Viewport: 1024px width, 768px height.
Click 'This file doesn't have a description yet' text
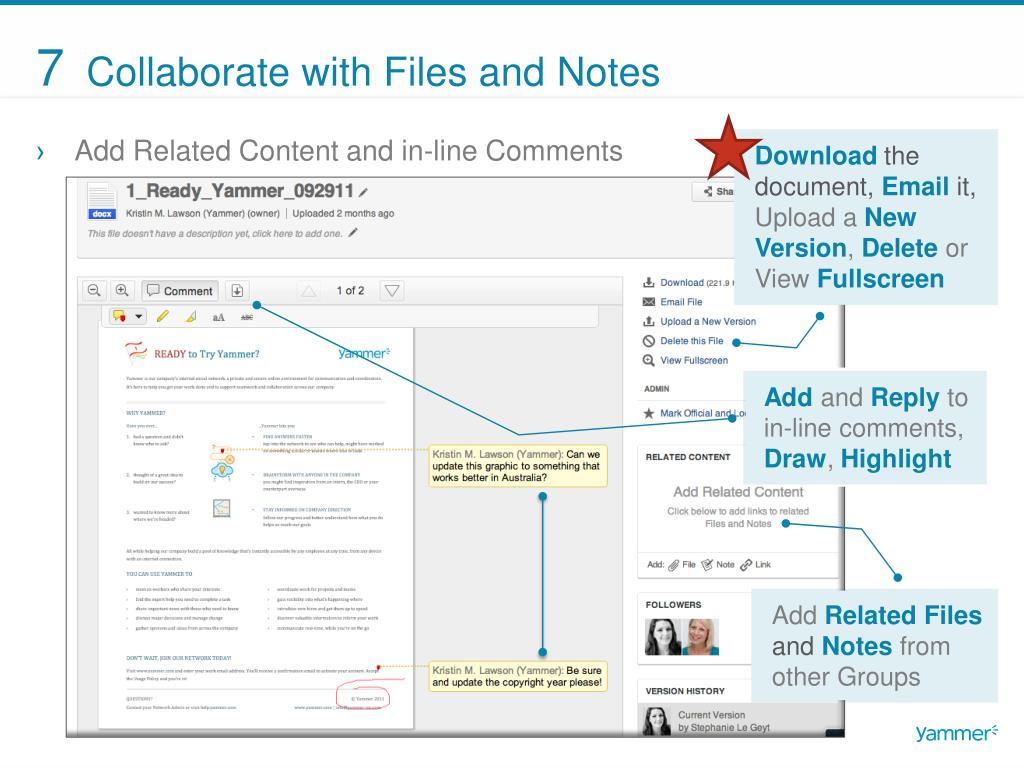(215, 233)
